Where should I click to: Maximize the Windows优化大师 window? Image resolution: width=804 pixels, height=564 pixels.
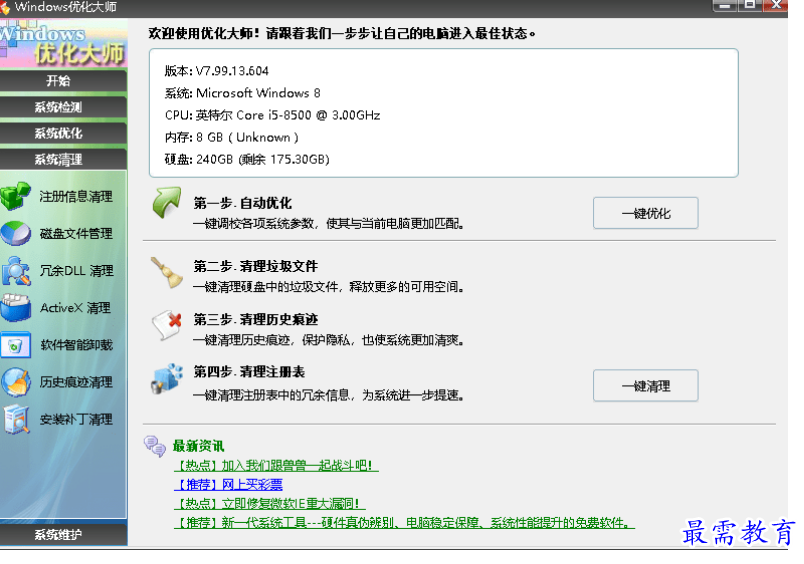(x=750, y=6)
